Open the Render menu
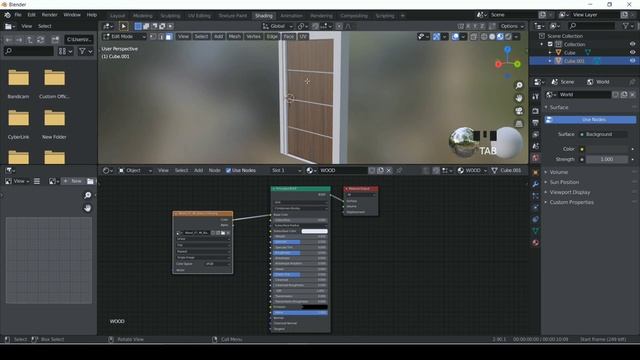The height and width of the screenshot is (360, 640). pos(49,15)
